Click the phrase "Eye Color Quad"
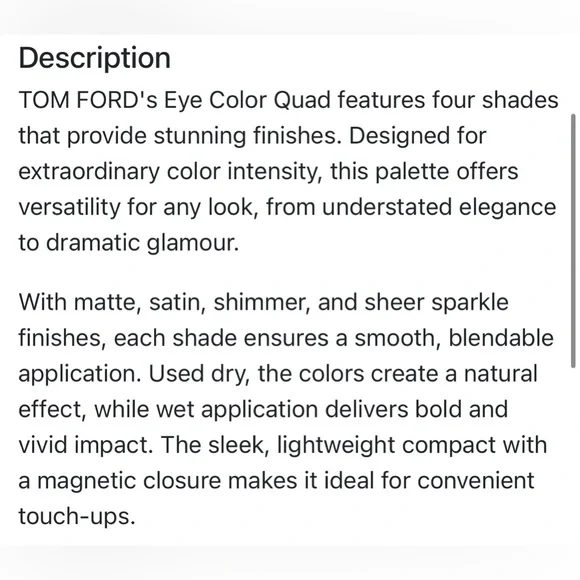 coord(247,101)
